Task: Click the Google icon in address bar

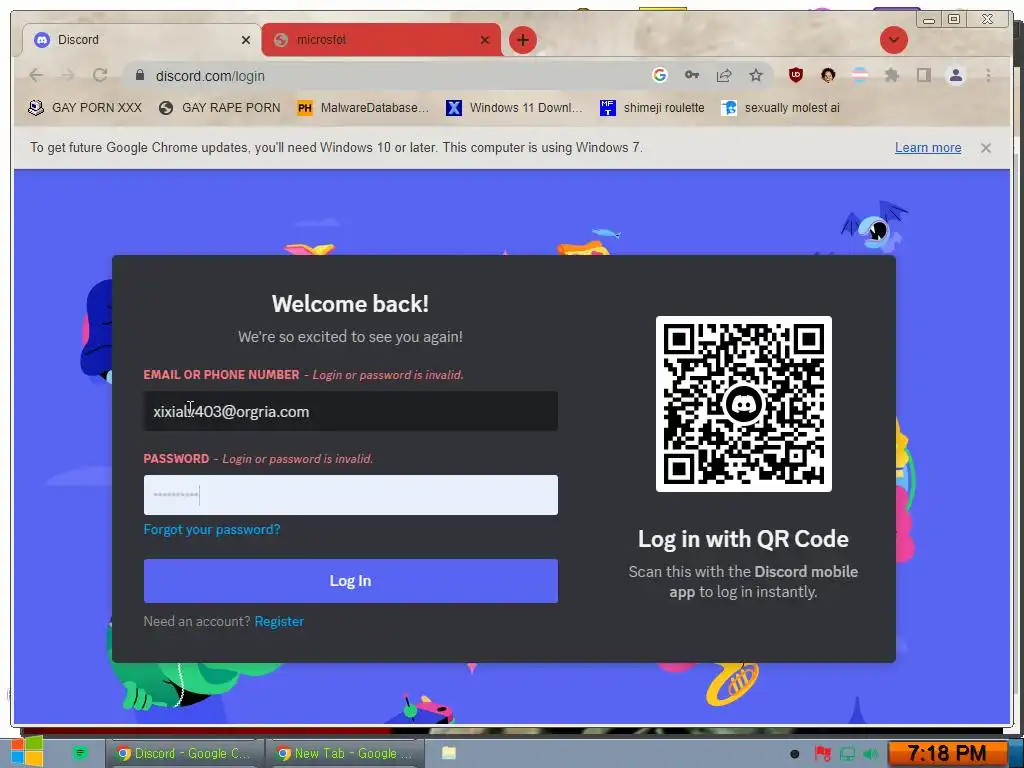Action: pyautogui.click(x=660, y=75)
